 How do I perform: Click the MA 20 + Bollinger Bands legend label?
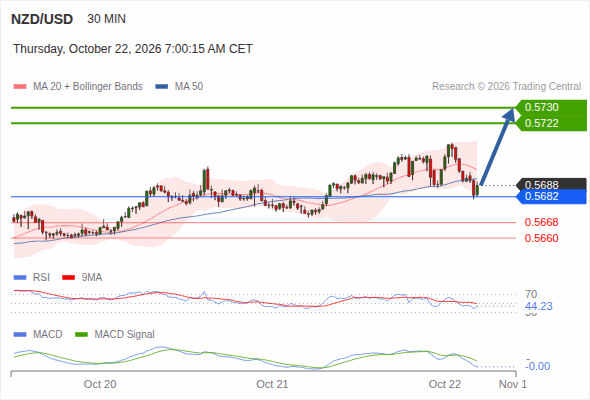pyautogui.click(x=88, y=87)
